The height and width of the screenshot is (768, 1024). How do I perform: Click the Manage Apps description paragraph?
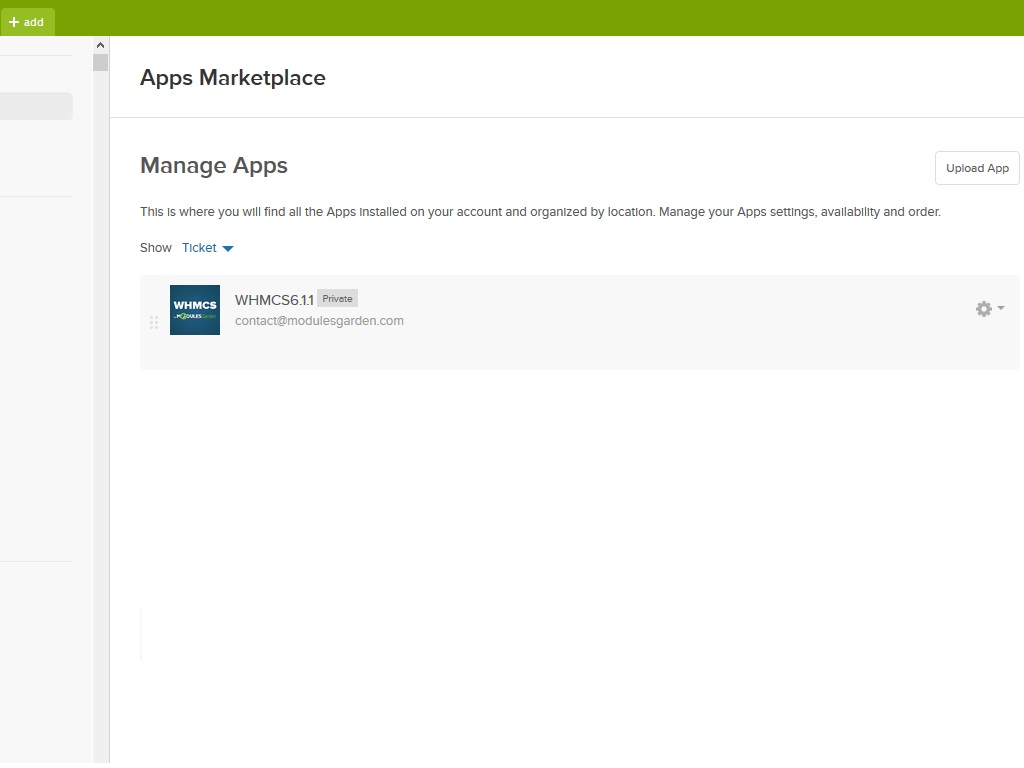pos(540,212)
